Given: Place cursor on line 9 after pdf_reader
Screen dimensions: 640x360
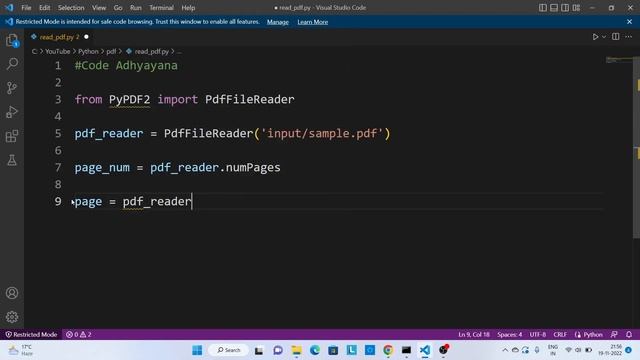Looking at the screenshot, I should (x=191, y=202).
